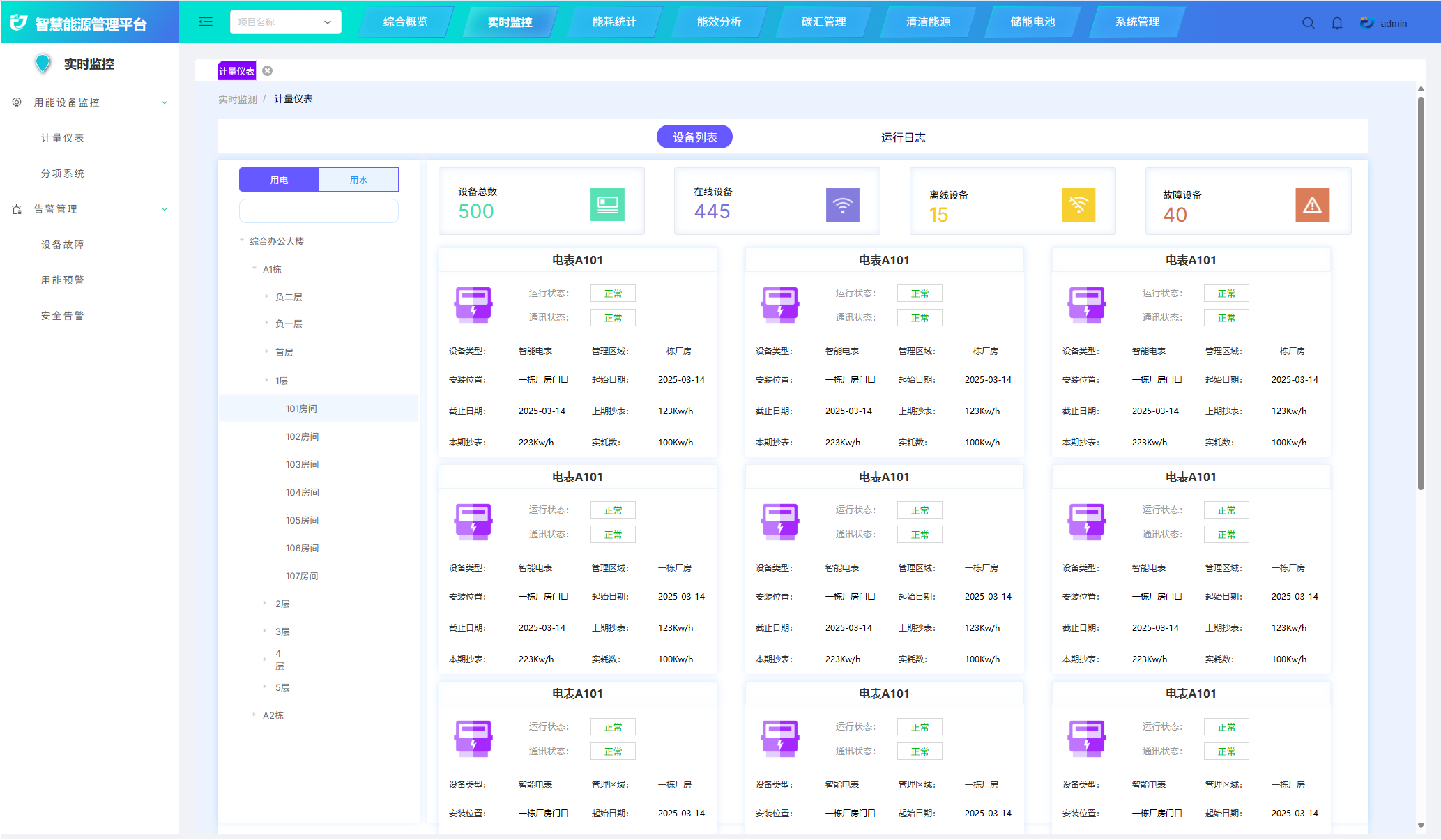
Task: Expand the 负二层 tree node arrow
Action: click(266, 296)
